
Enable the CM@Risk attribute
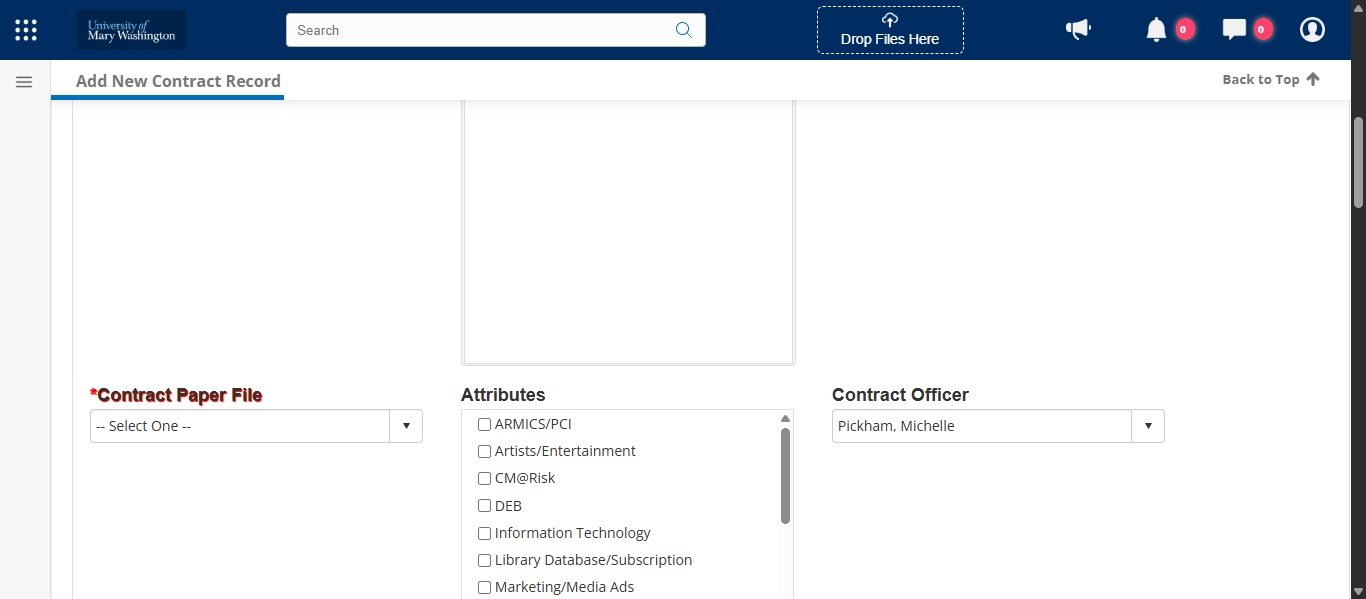(x=484, y=478)
